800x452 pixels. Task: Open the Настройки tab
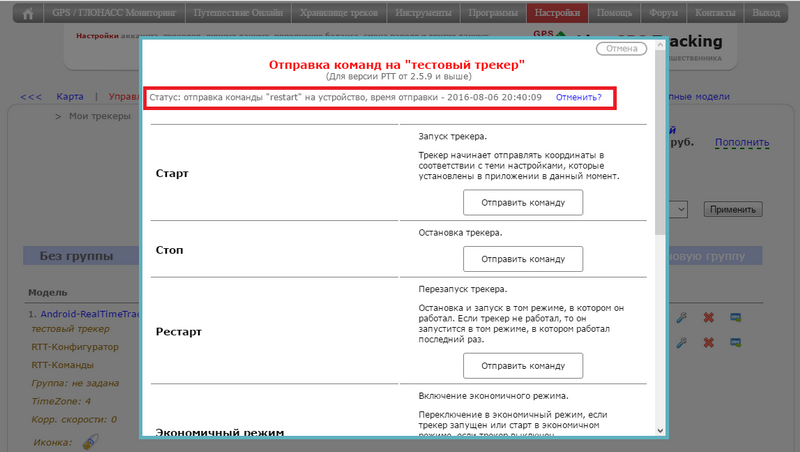(x=556, y=15)
